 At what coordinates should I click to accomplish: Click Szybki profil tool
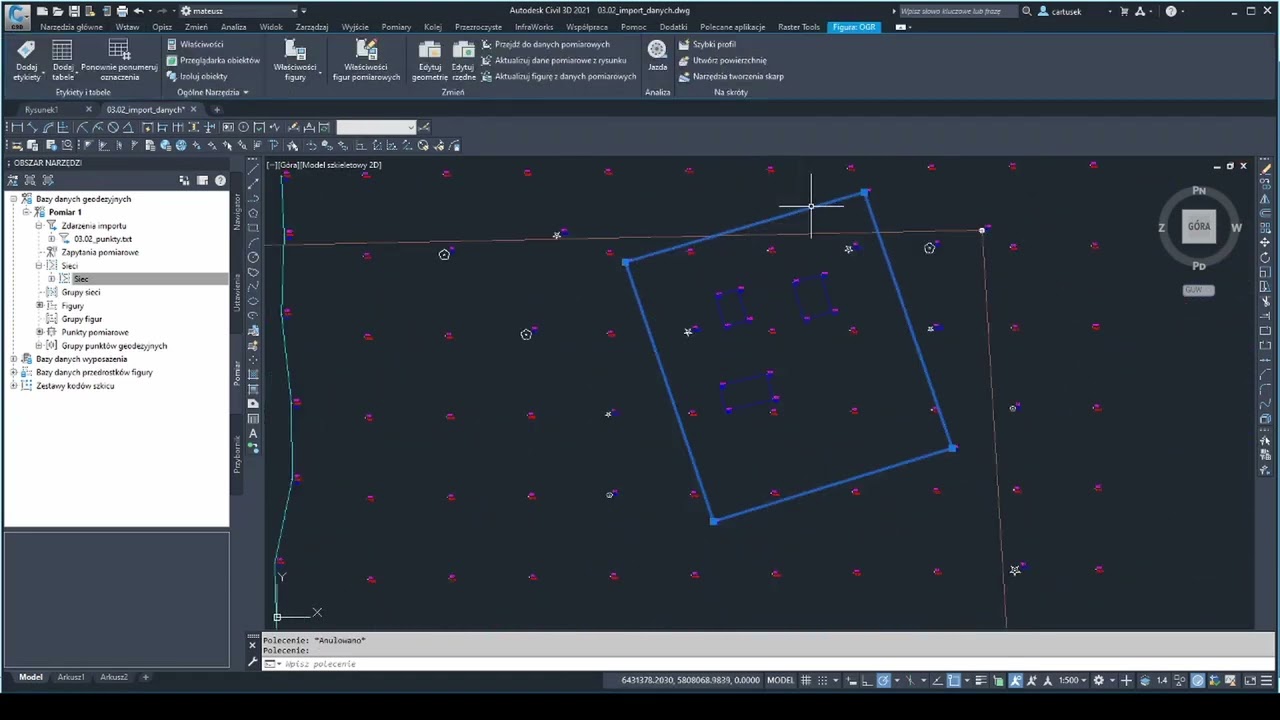(x=706, y=44)
